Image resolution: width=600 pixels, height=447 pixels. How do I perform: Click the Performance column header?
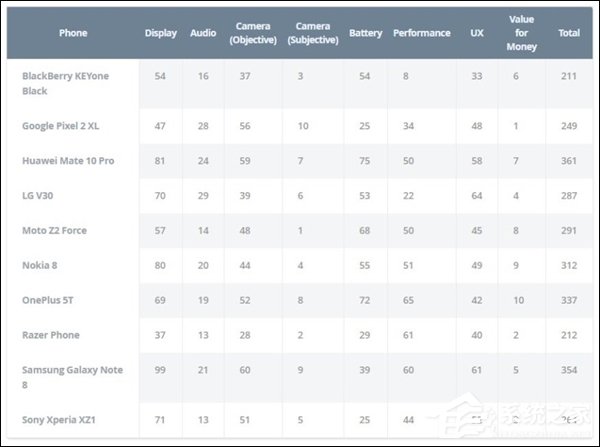[422, 33]
